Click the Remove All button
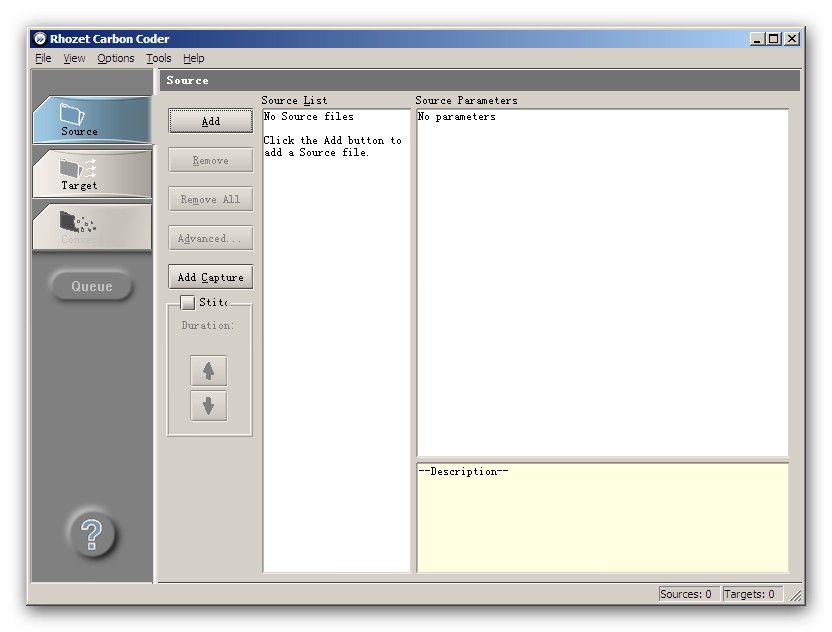Image resolution: width=832 pixels, height=632 pixels. 211,199
